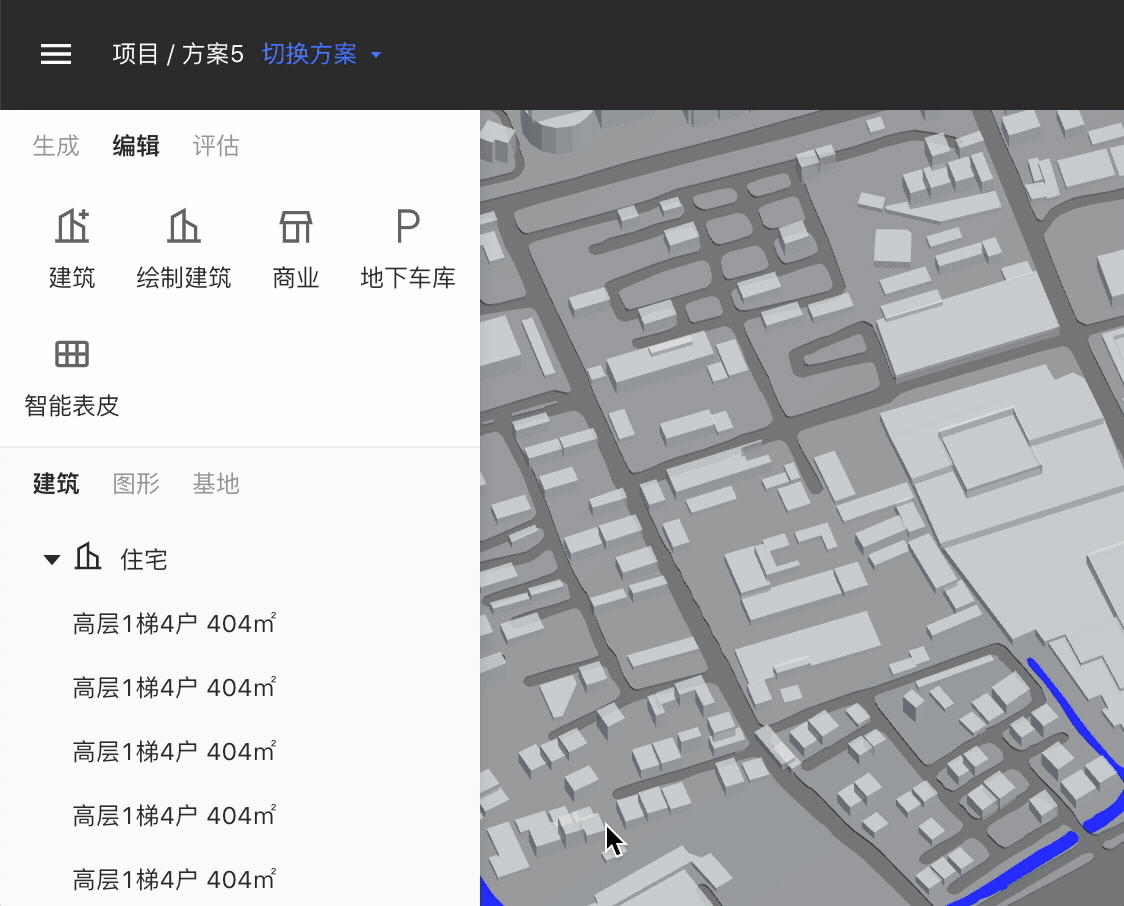Click the dropdown arrow next to 切换方案
Image resolution: width=1124 pixels, height=906 pixels.
[x=376, y=56]
